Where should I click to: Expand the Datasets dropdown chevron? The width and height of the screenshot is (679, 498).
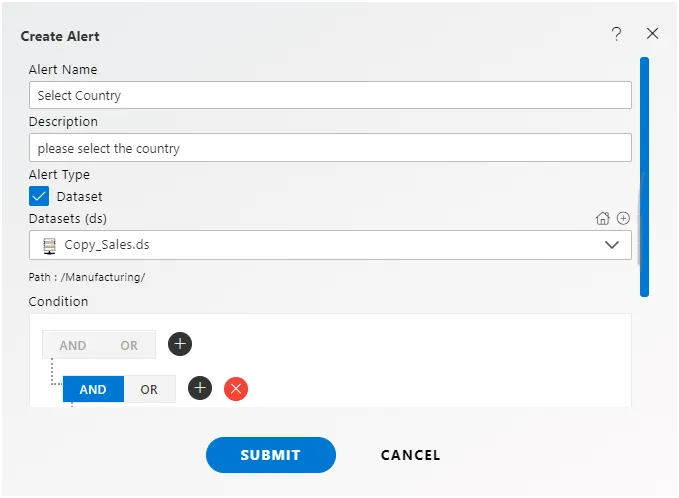click(611, 245)
